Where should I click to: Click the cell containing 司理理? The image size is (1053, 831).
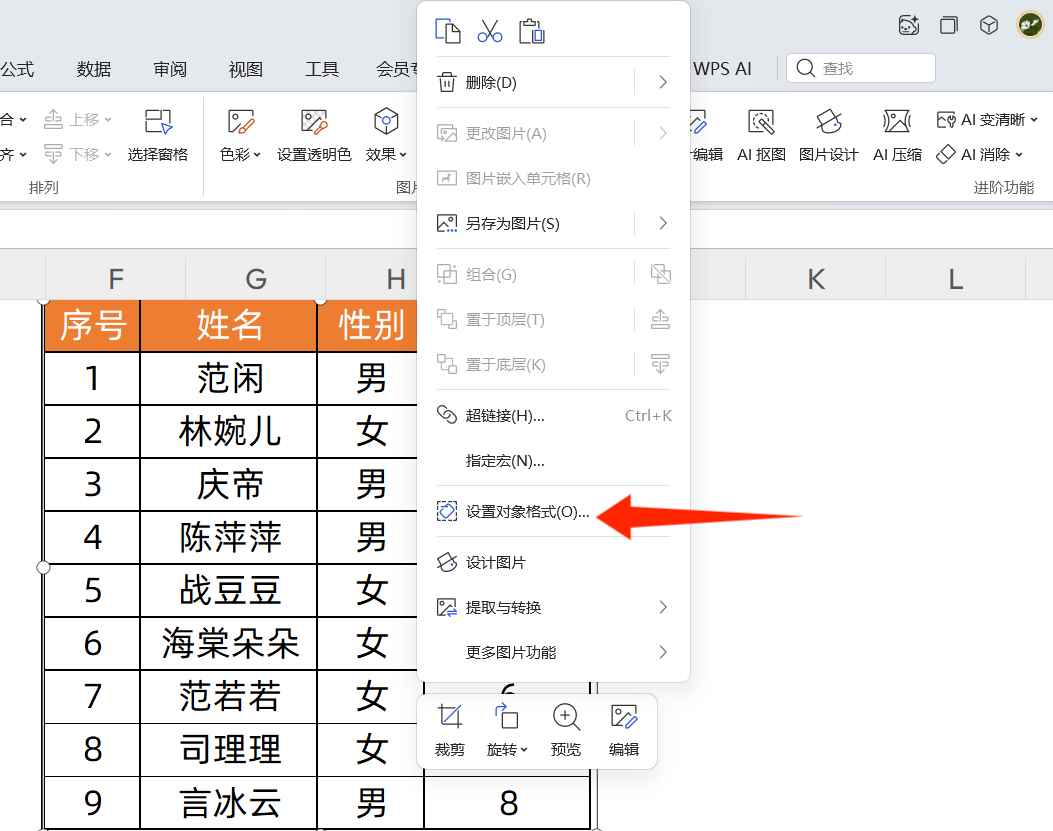tap(228, 750)
